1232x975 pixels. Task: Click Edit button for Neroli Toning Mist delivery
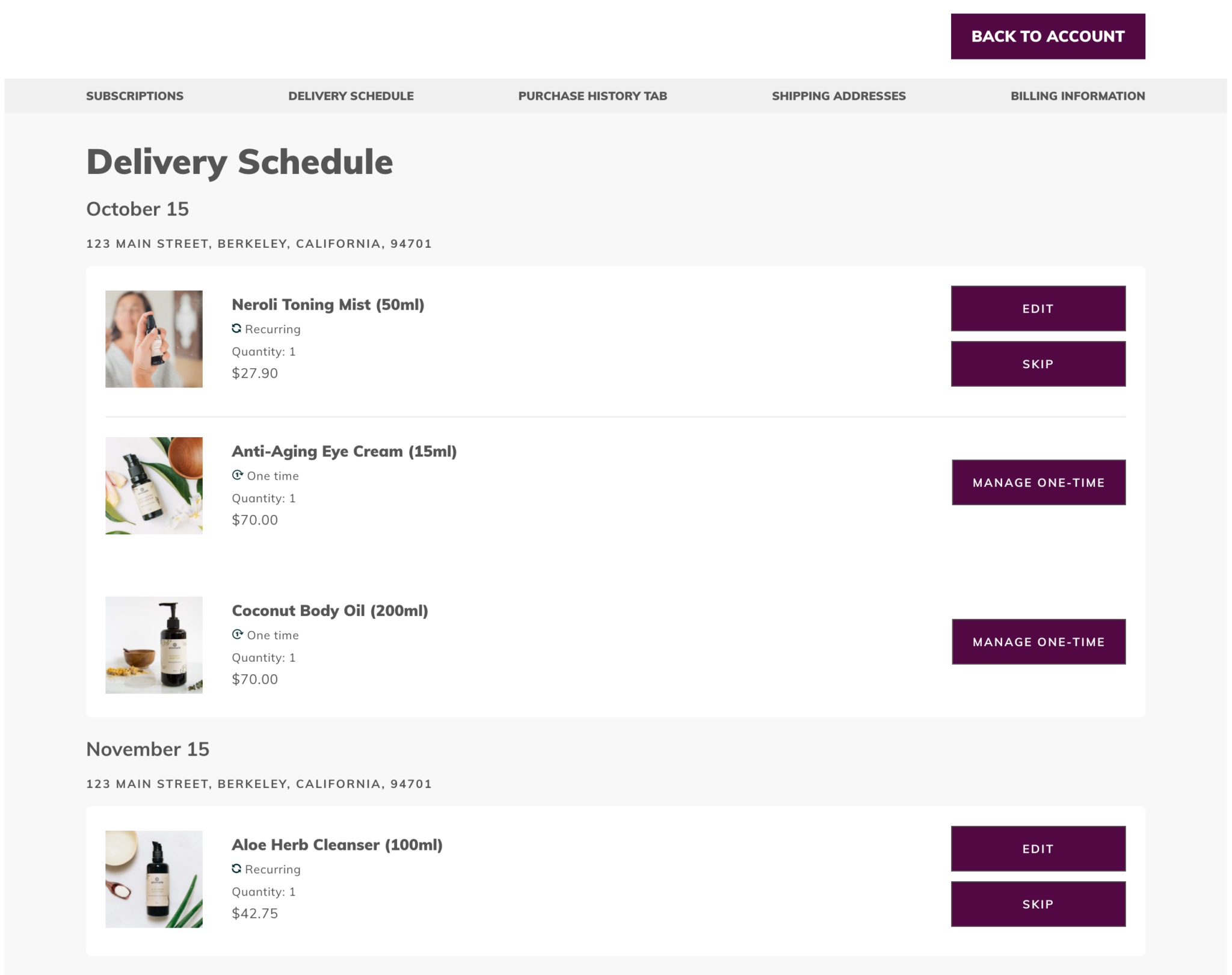[x=1038, y=308]
